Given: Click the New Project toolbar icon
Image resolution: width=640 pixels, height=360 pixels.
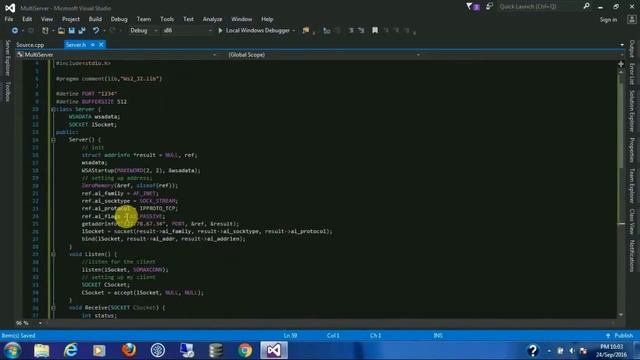Looking at the screenshot, I should click(x=45, y=31).
